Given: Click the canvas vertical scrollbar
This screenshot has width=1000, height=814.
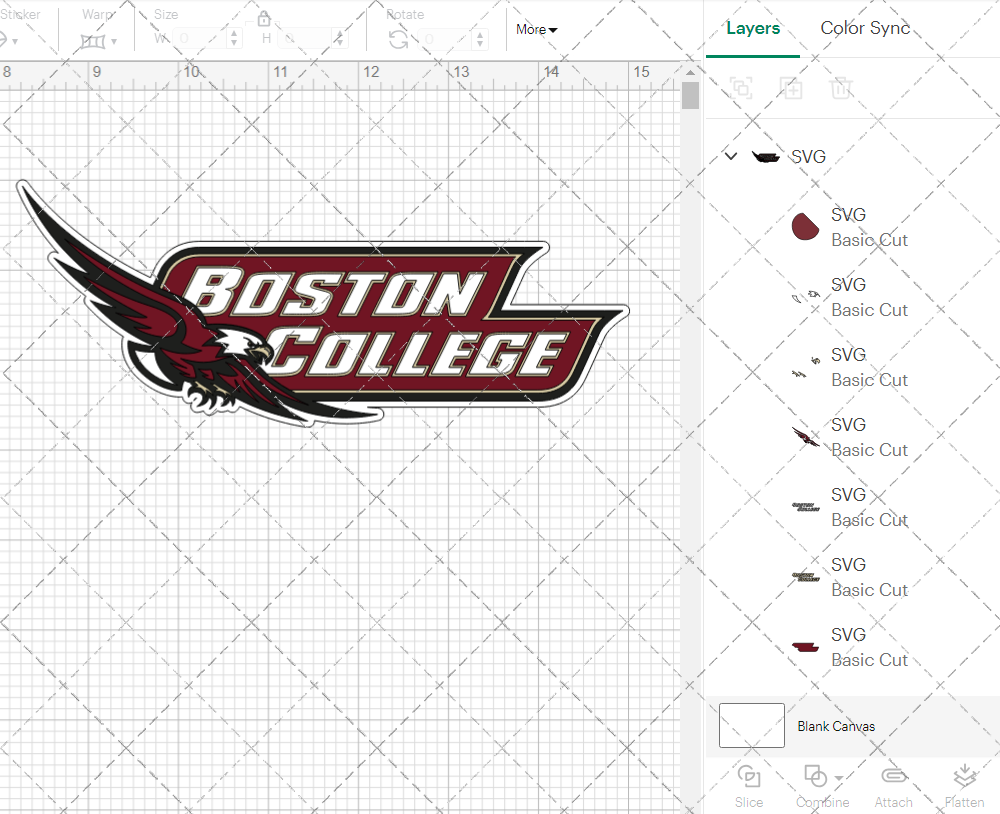Looking at the screenshot, I should [x=689, y=93].
